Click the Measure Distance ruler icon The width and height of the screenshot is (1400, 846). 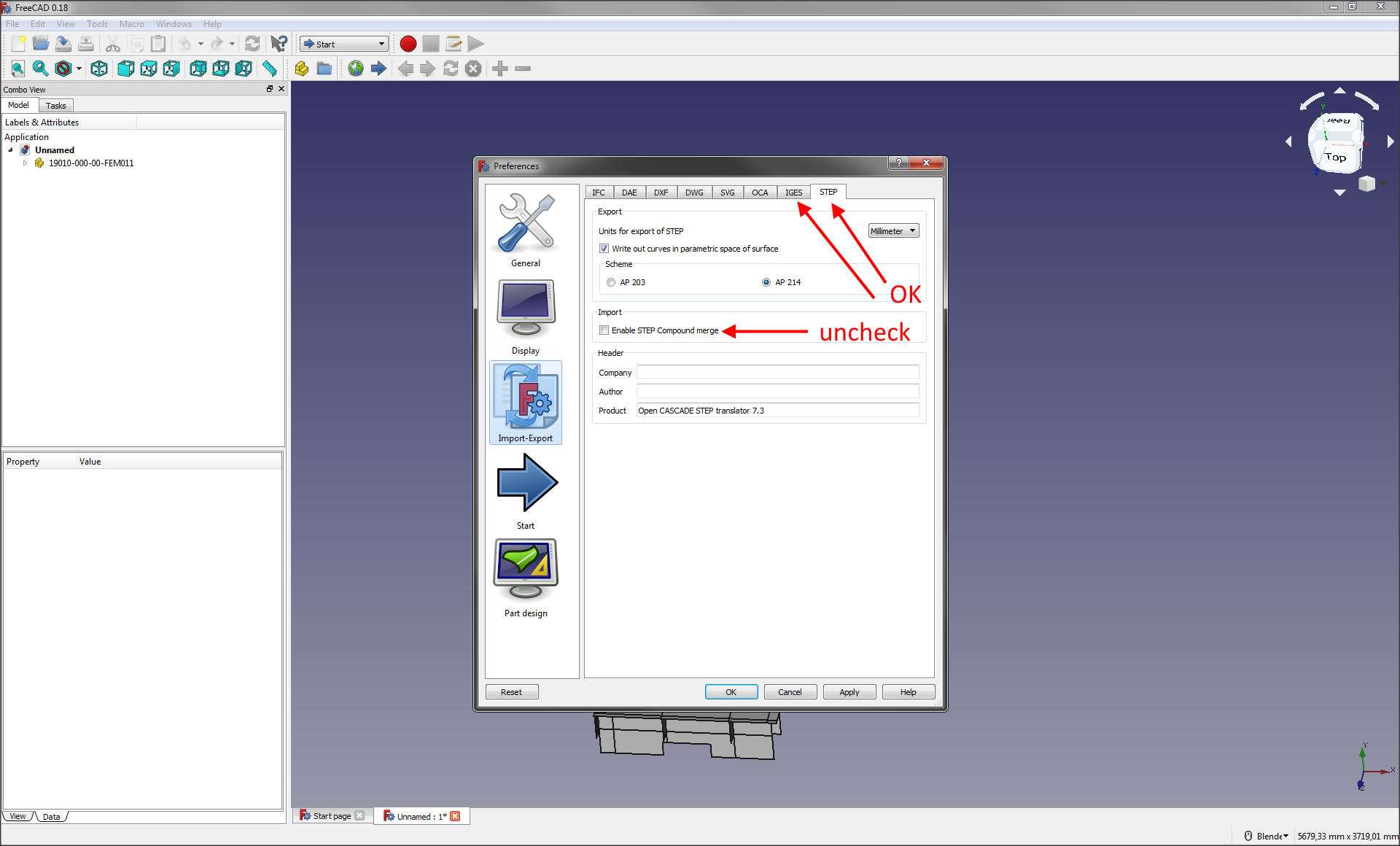270,69
